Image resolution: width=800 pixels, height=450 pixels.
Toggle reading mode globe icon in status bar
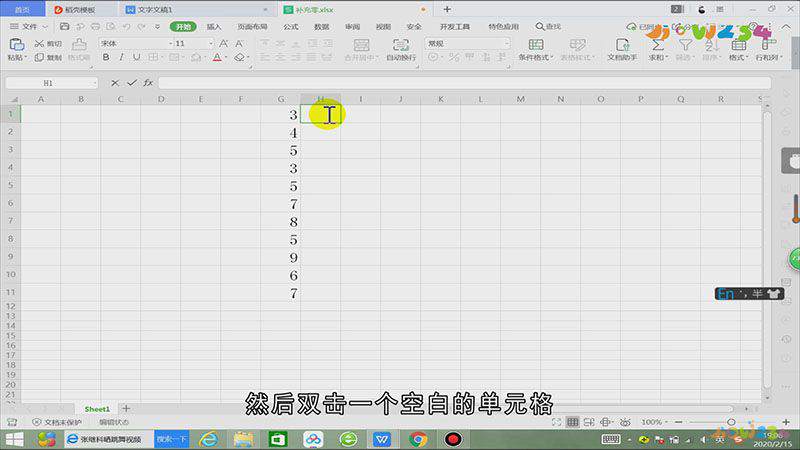pyautogui.click(x=606, y=422)
